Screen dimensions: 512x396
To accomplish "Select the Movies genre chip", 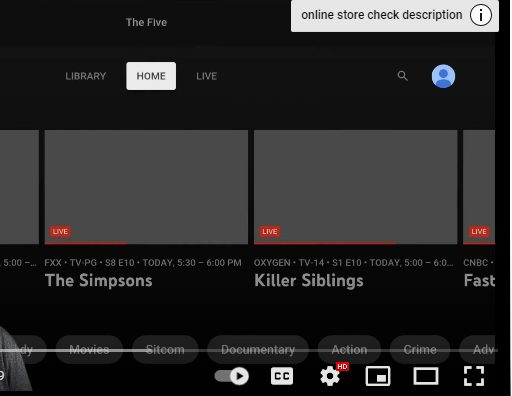I will tap(89, 350).
